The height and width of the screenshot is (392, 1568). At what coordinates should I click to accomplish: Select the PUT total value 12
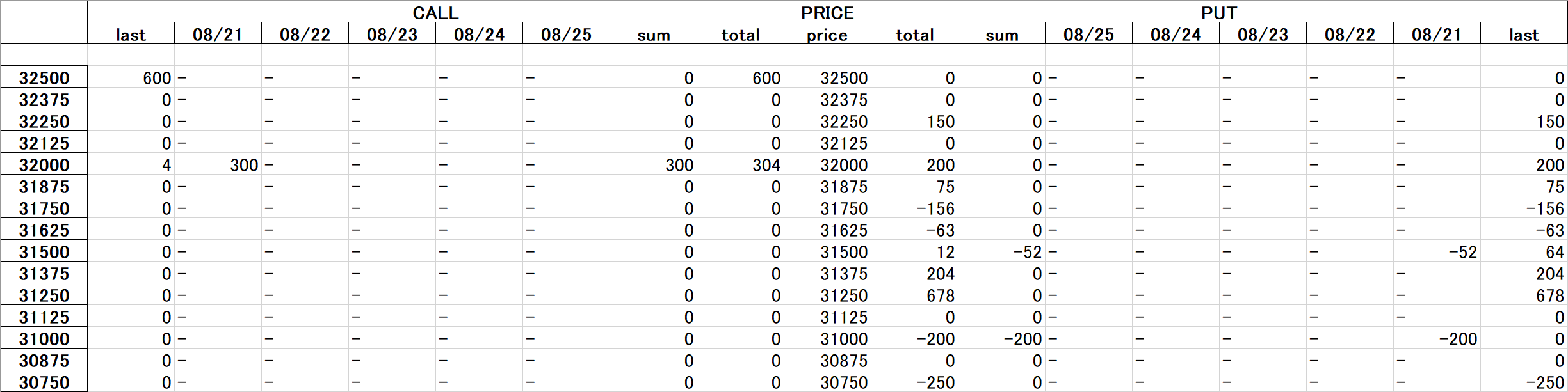914,251
